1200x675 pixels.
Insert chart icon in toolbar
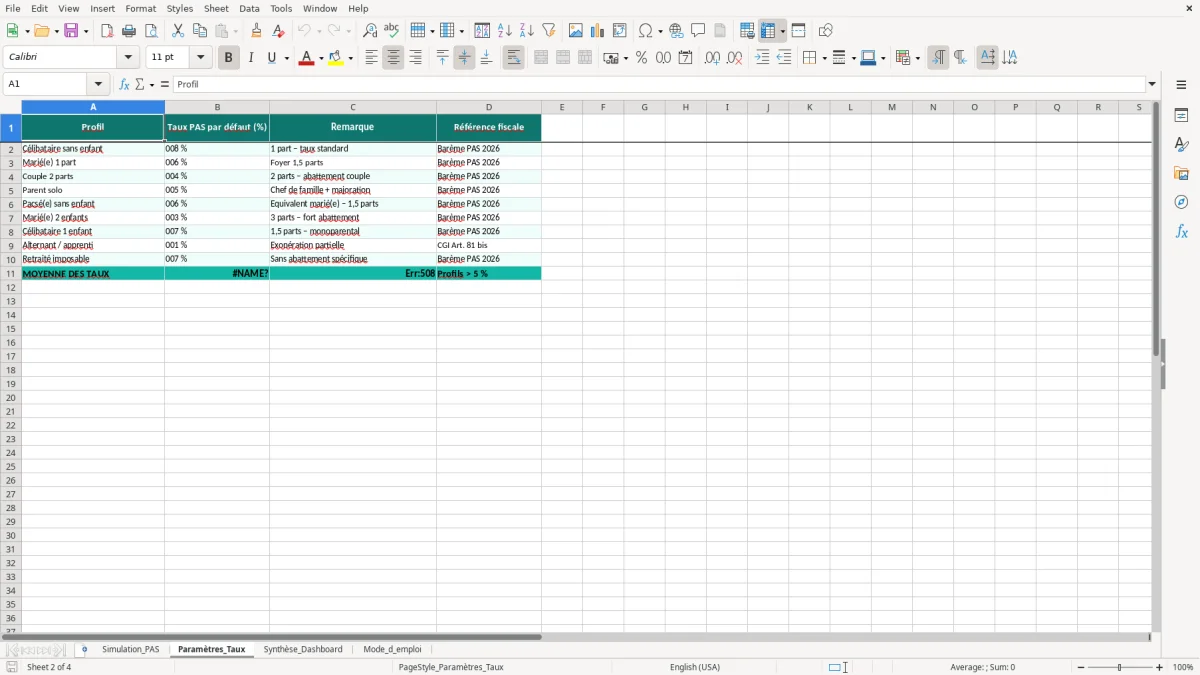(598, 31)
